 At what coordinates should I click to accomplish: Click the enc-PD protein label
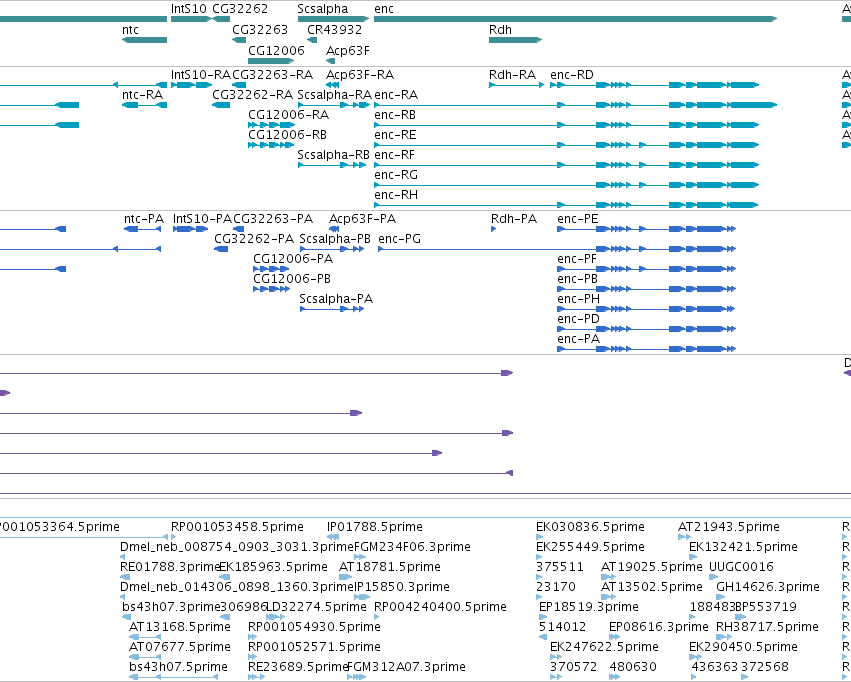tap(579, 320)
